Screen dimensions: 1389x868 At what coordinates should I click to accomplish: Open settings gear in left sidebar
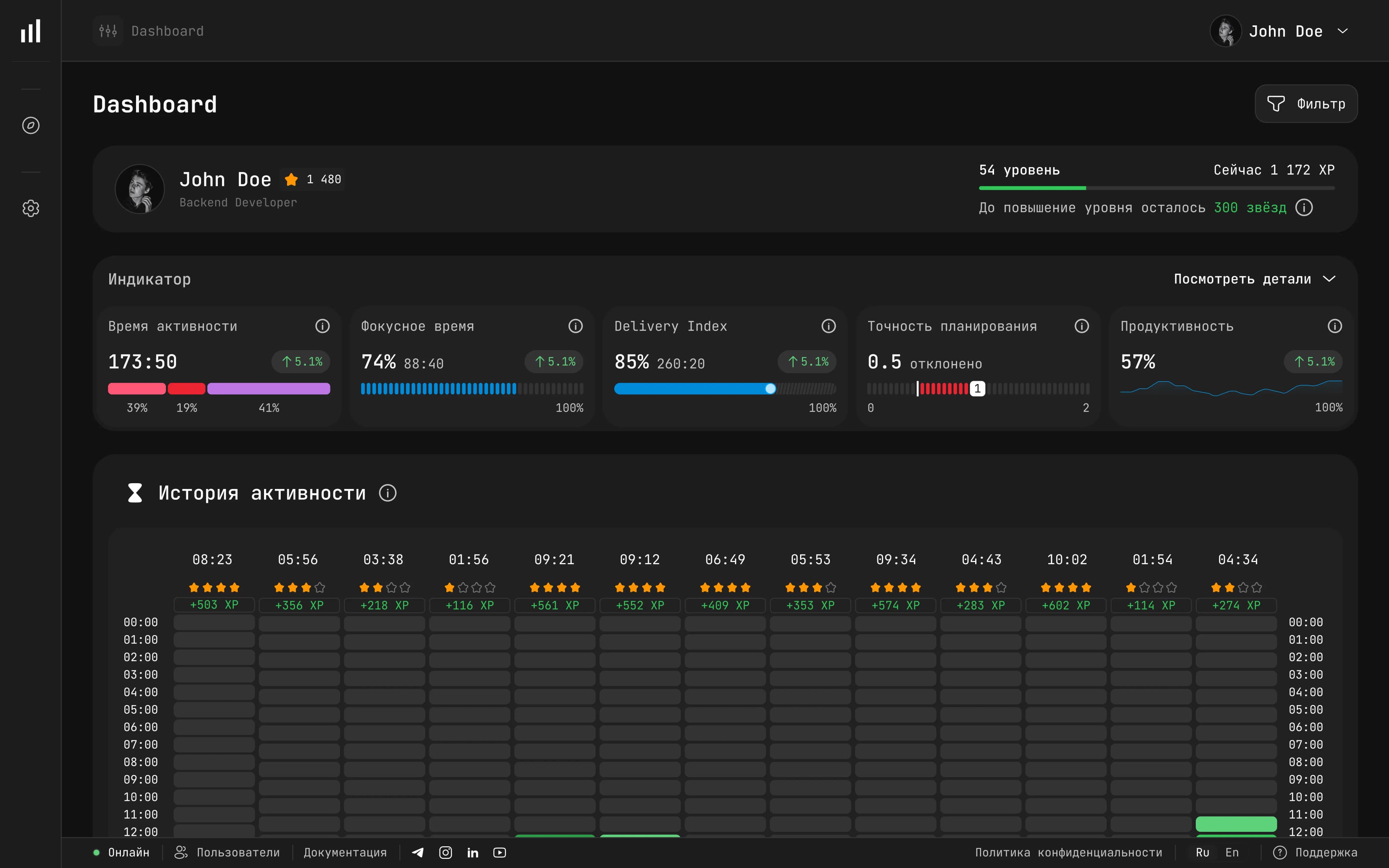point(30,208)
